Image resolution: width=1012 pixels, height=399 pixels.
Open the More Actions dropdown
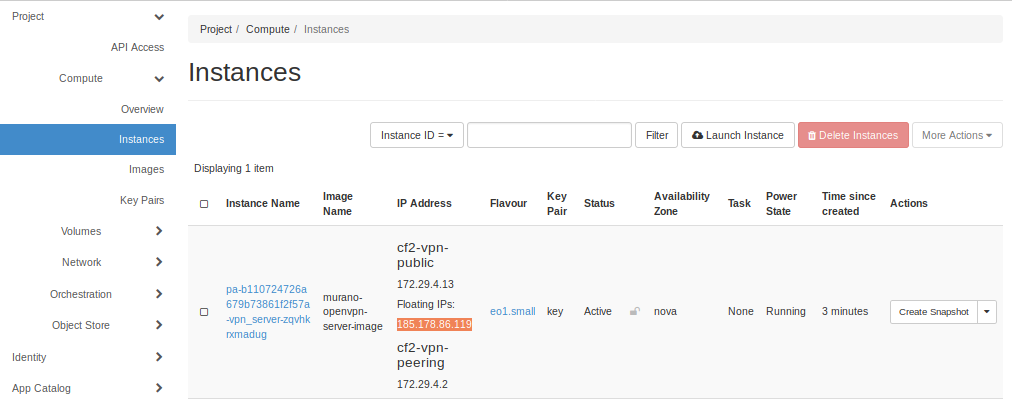pos(957,135)
